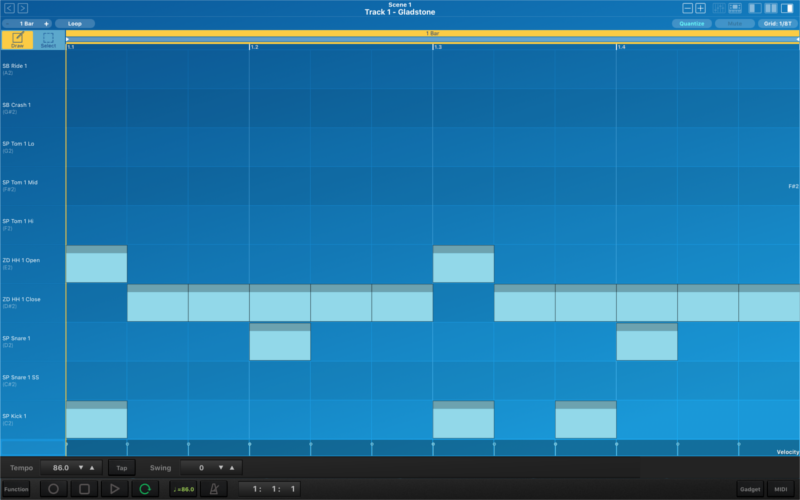Open the MIDI panel
This screenshot has height=500, width=800.
point(780,489)
